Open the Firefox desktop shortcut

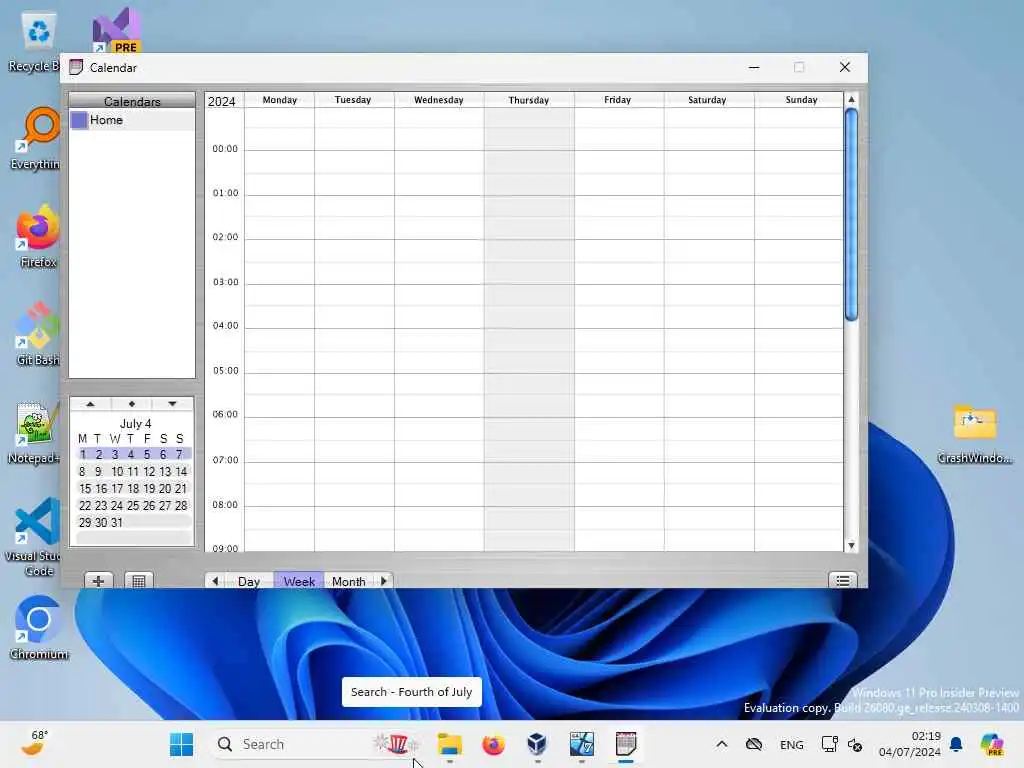[x=38, y=237]
